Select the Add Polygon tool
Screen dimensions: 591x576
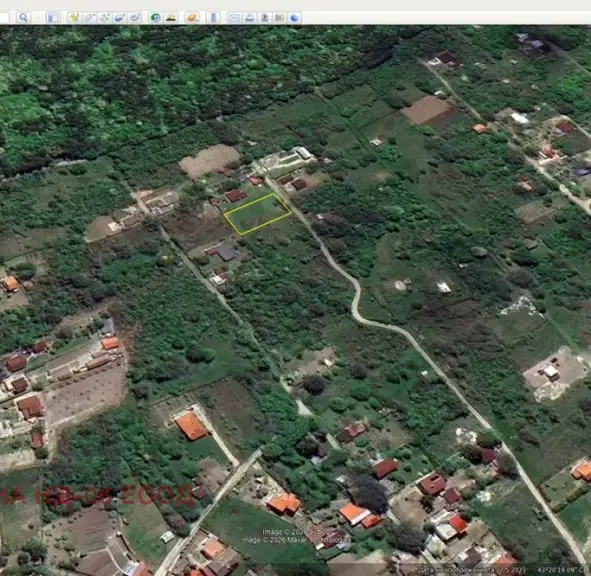click(90, 18)
